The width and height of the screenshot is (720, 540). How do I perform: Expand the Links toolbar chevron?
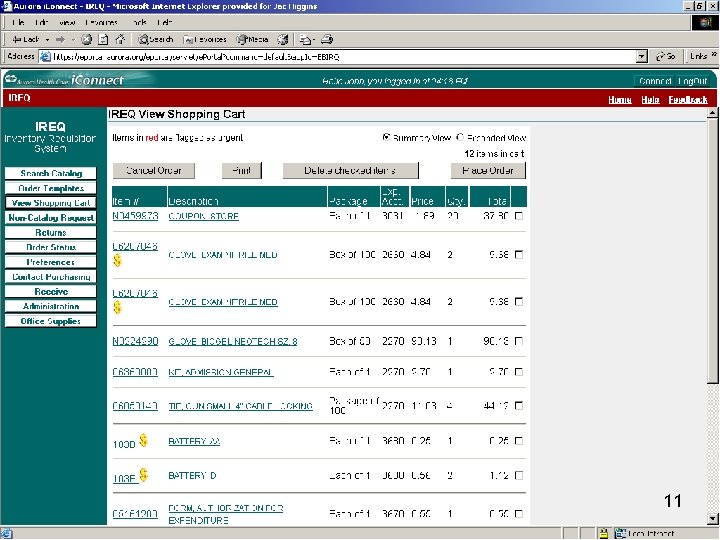[714, 55]
